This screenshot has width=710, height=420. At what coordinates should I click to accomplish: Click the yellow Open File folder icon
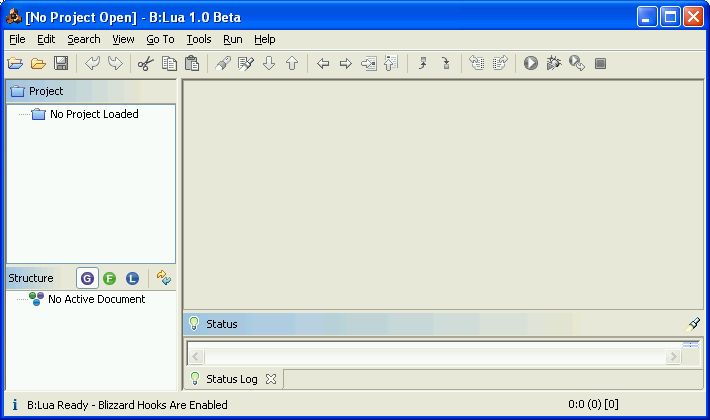38,63
